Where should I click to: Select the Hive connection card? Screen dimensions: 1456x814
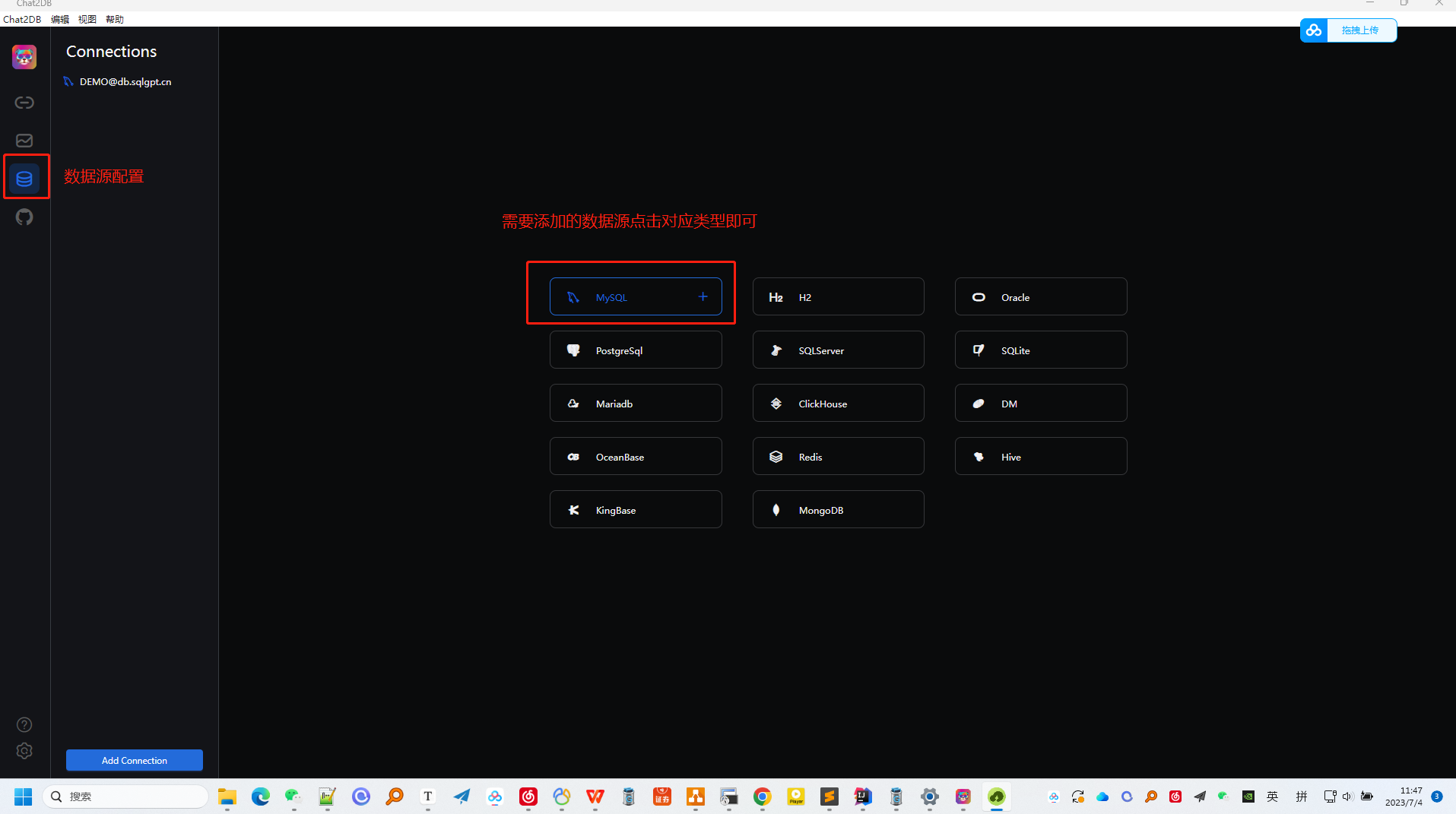(1041, 456)
